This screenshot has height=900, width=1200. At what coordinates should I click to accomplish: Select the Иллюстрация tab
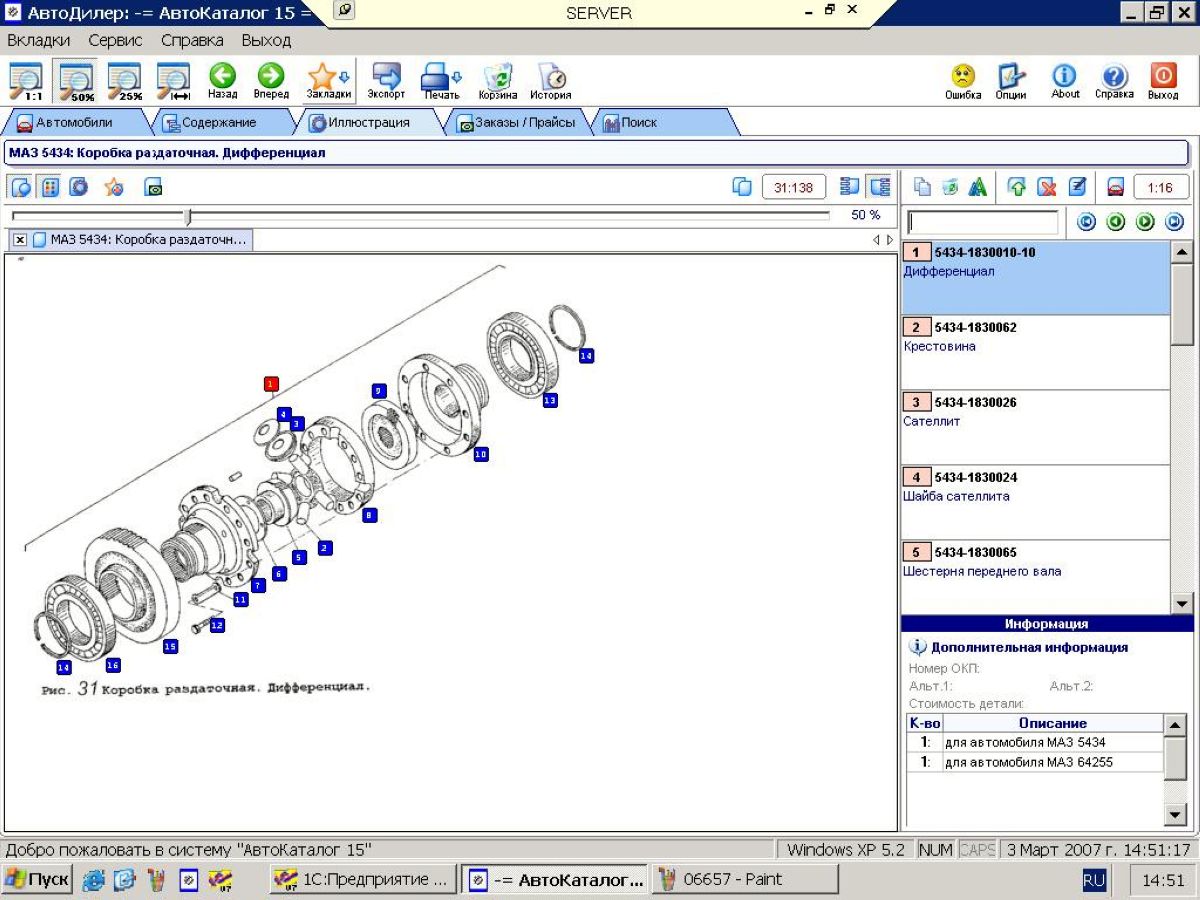[368, 122]
